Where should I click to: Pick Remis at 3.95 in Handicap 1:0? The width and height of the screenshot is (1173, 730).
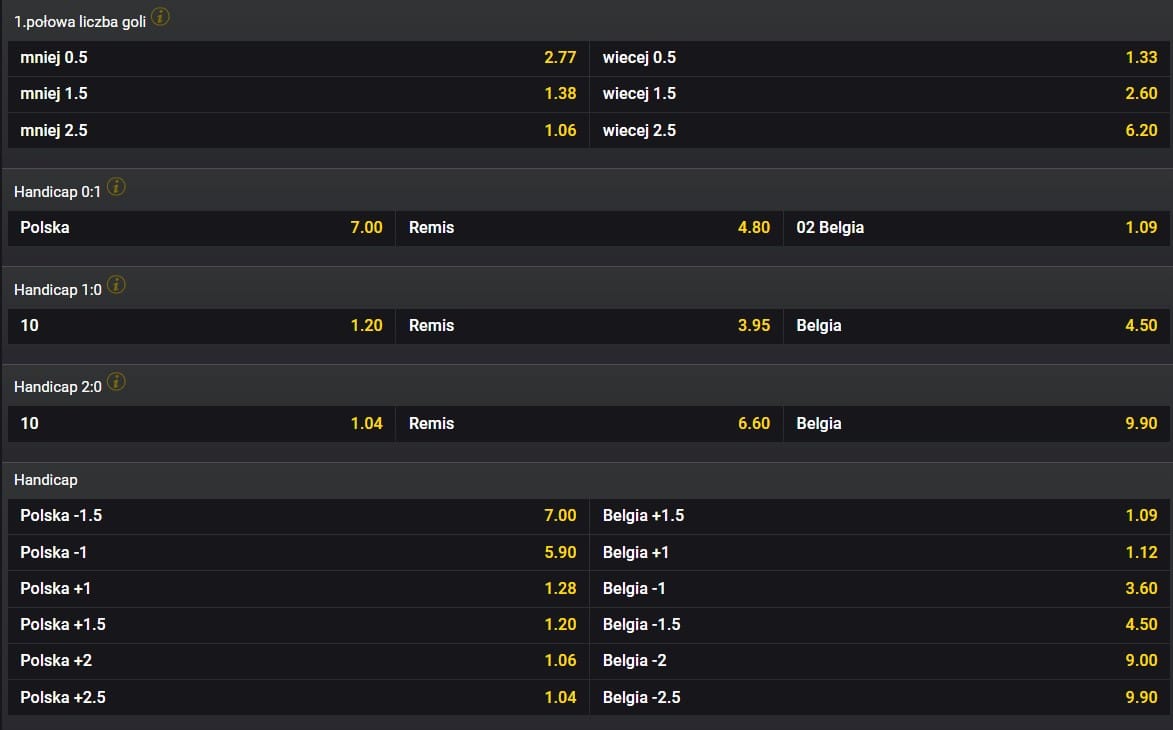pyautogui.click(x=589, y=326)
